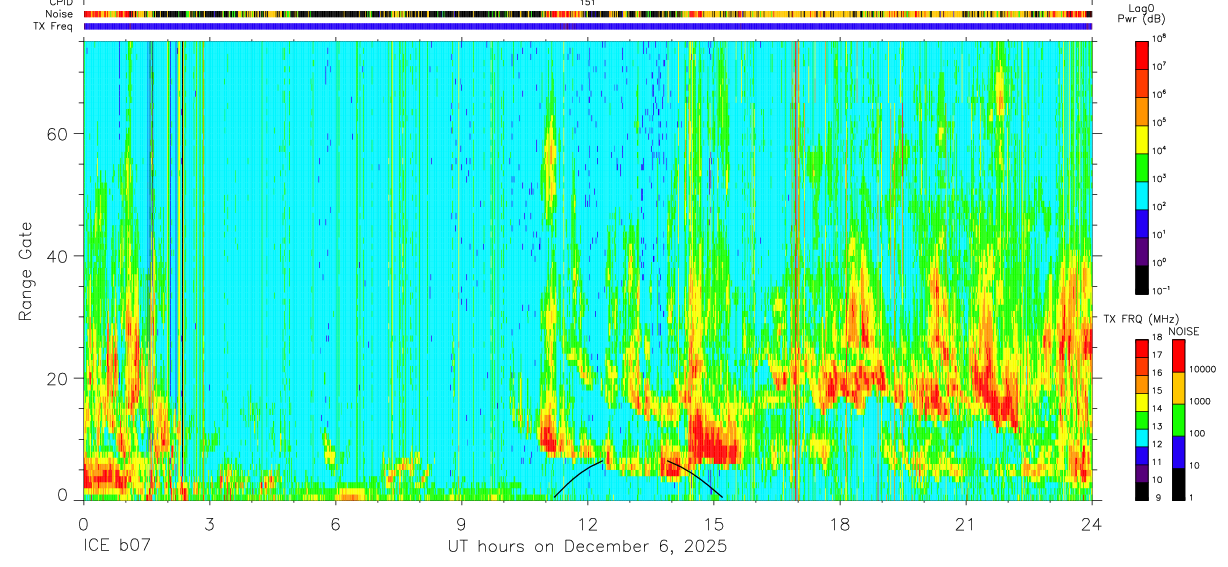Click the 3 hour tick label on the time axis
The width and height of the screenshot is (1228, 567).
click(209, 523)
